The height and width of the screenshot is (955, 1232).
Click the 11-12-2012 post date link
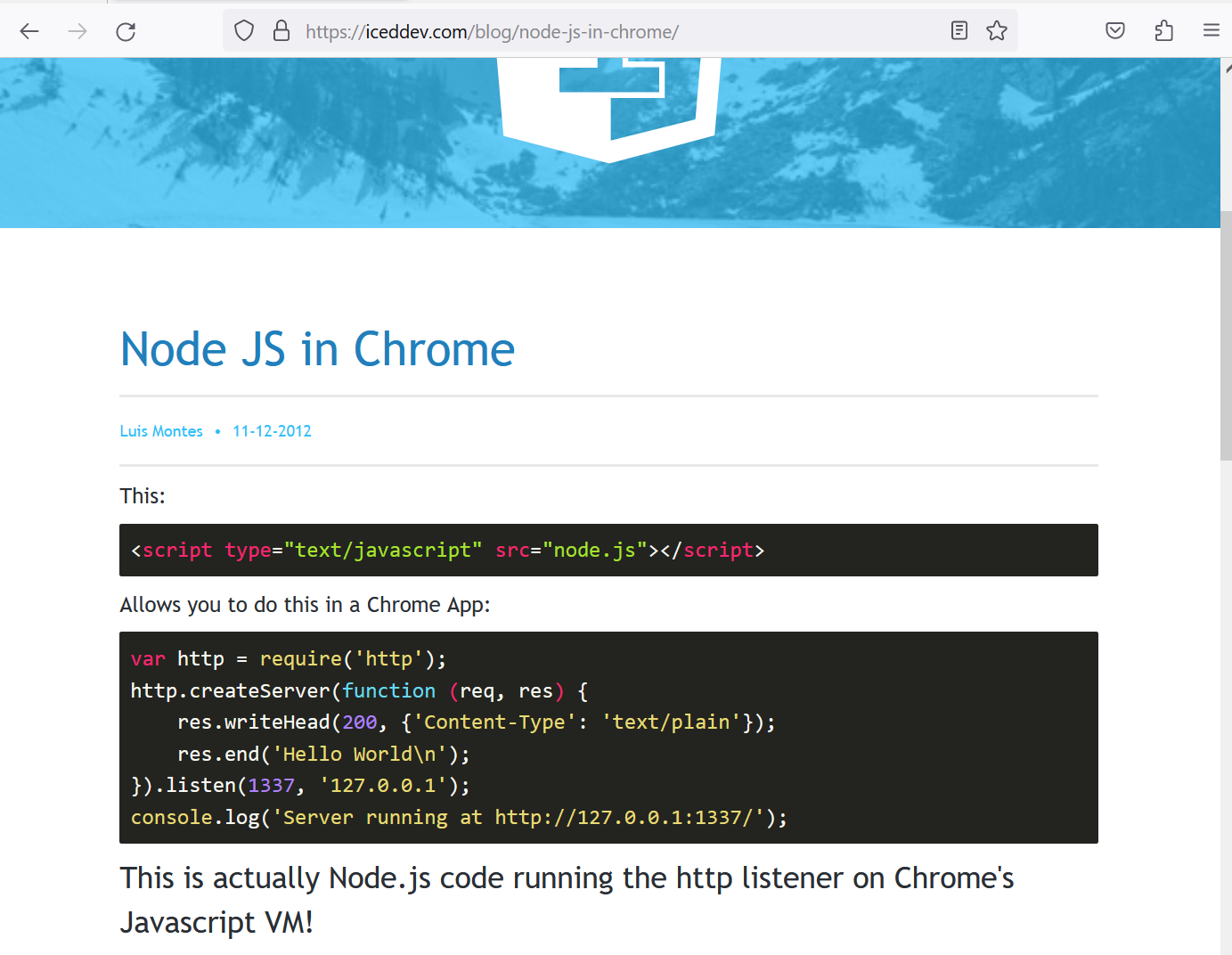[272, 431]
